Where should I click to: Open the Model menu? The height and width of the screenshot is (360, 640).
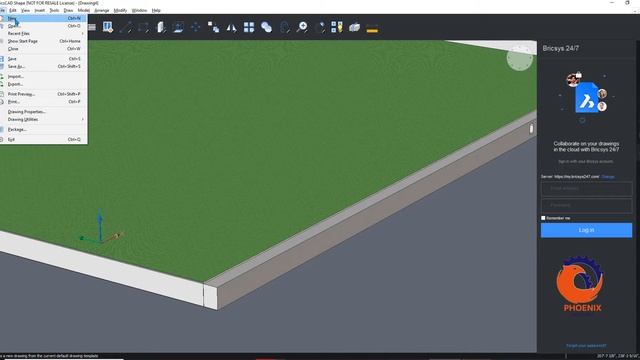pyautogui.click(x=84, y=10)
